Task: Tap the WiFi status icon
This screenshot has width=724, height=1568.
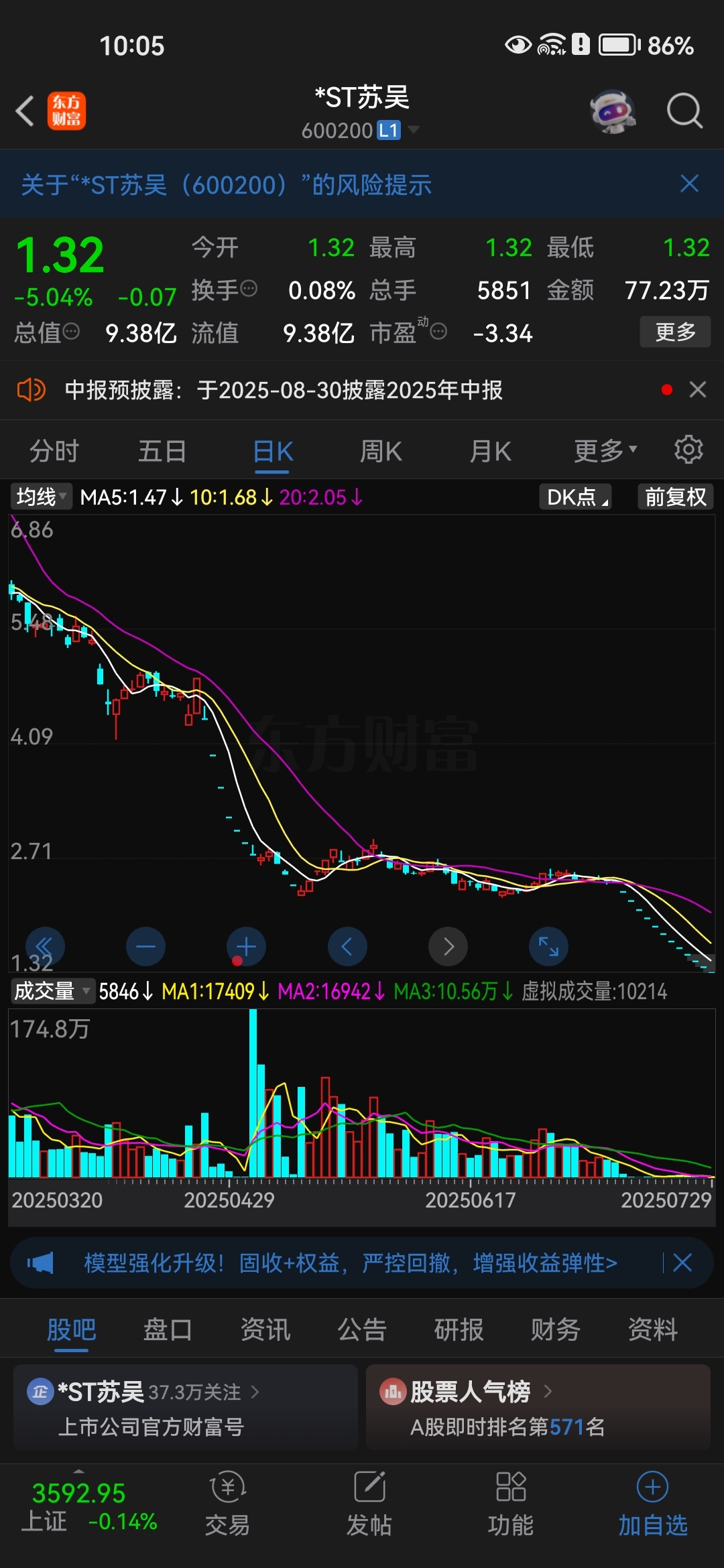Action: tap(551, 45)
